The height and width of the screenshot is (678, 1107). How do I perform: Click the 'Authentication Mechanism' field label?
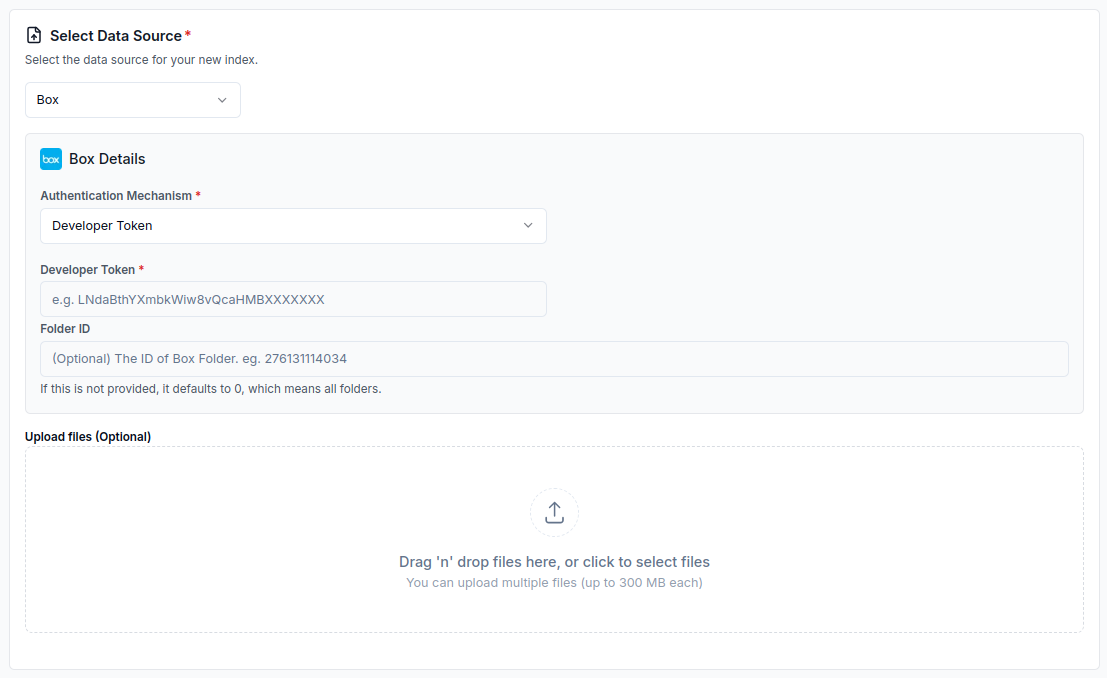(x=116, y=196)
